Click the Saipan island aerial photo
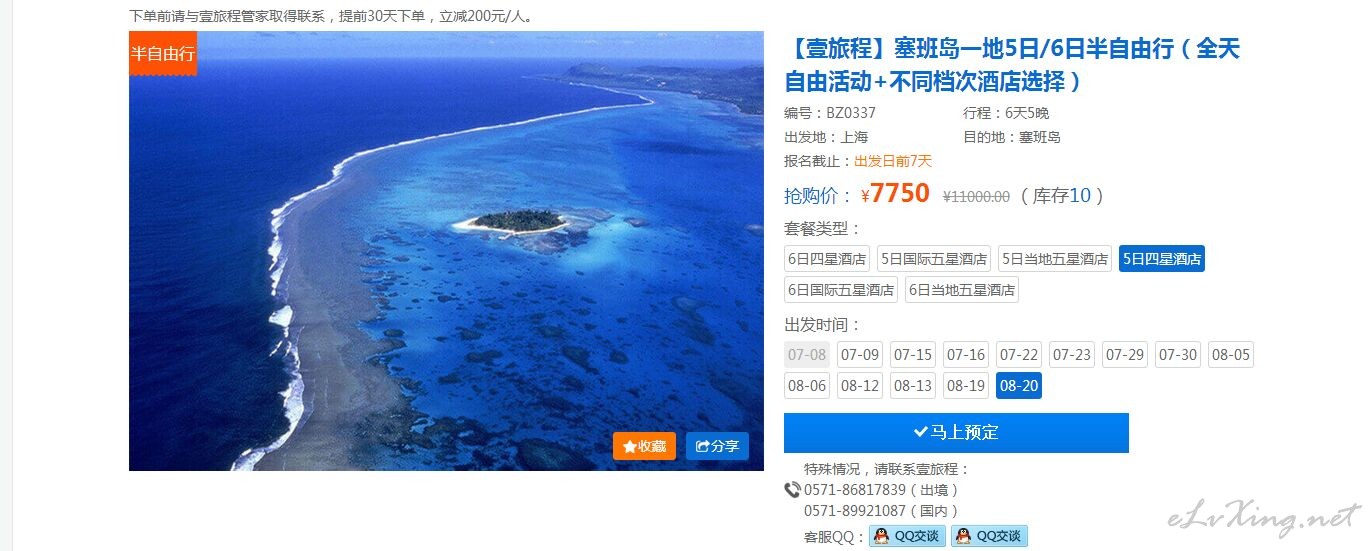Viewport: 1372px width, 551px height. [x=446, y=251]
